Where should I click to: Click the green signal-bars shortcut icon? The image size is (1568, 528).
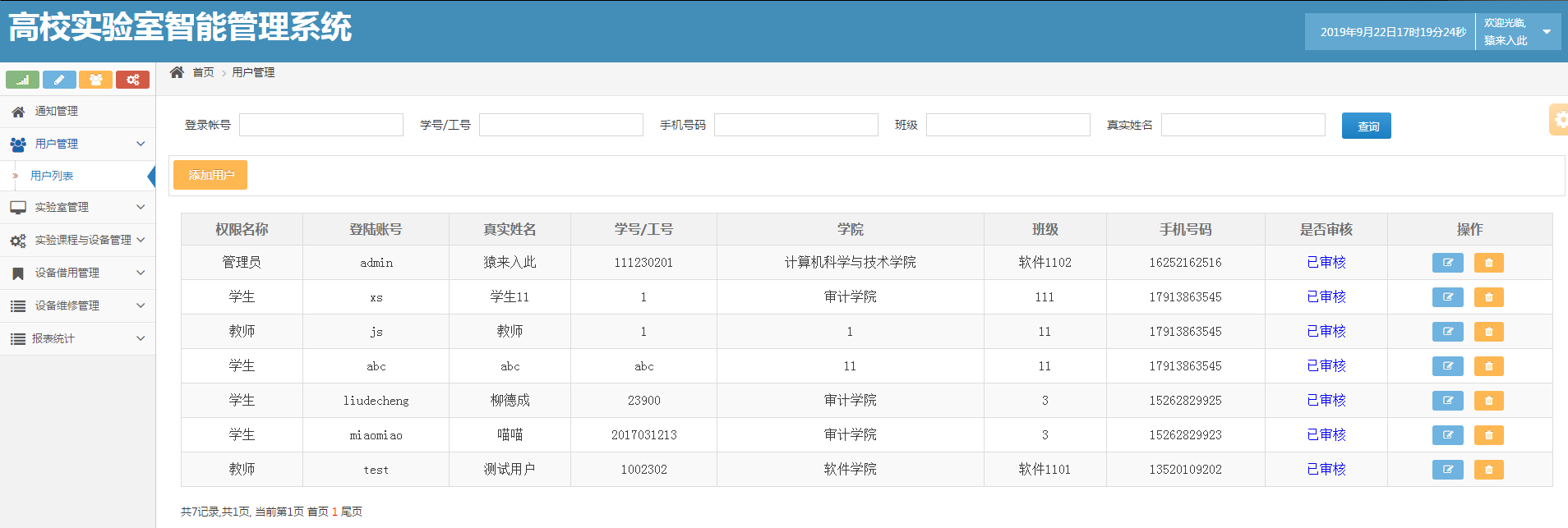22,80
